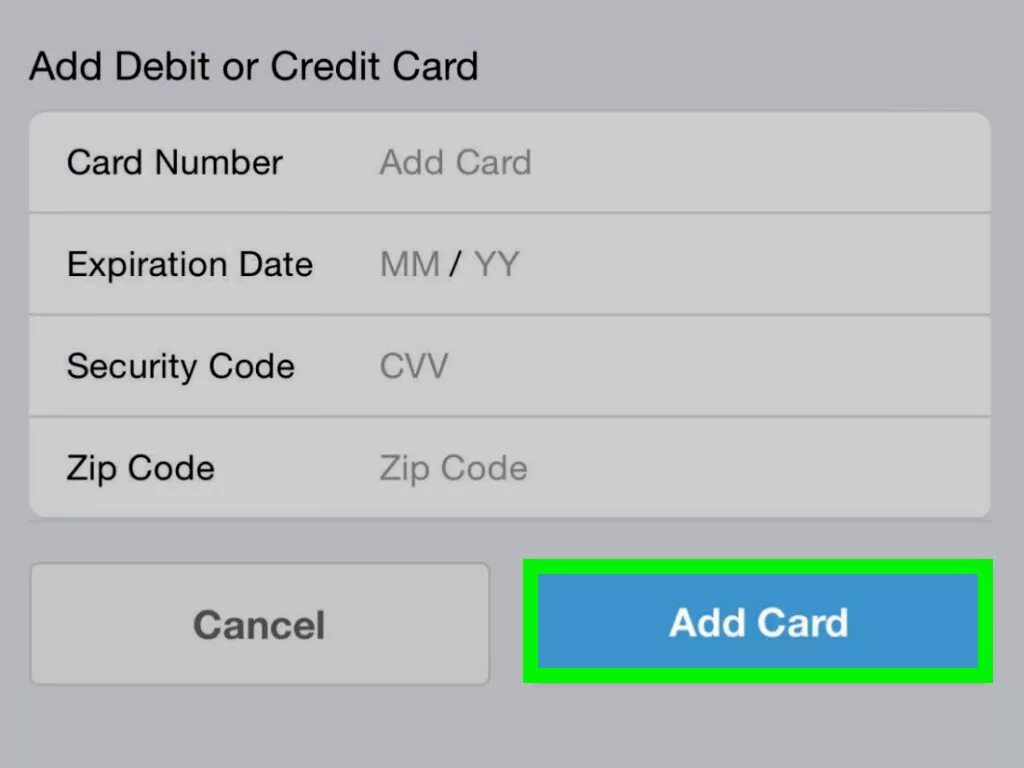Focus the CVV security code field
The image size is (1024, 768).
pos(414,366)
